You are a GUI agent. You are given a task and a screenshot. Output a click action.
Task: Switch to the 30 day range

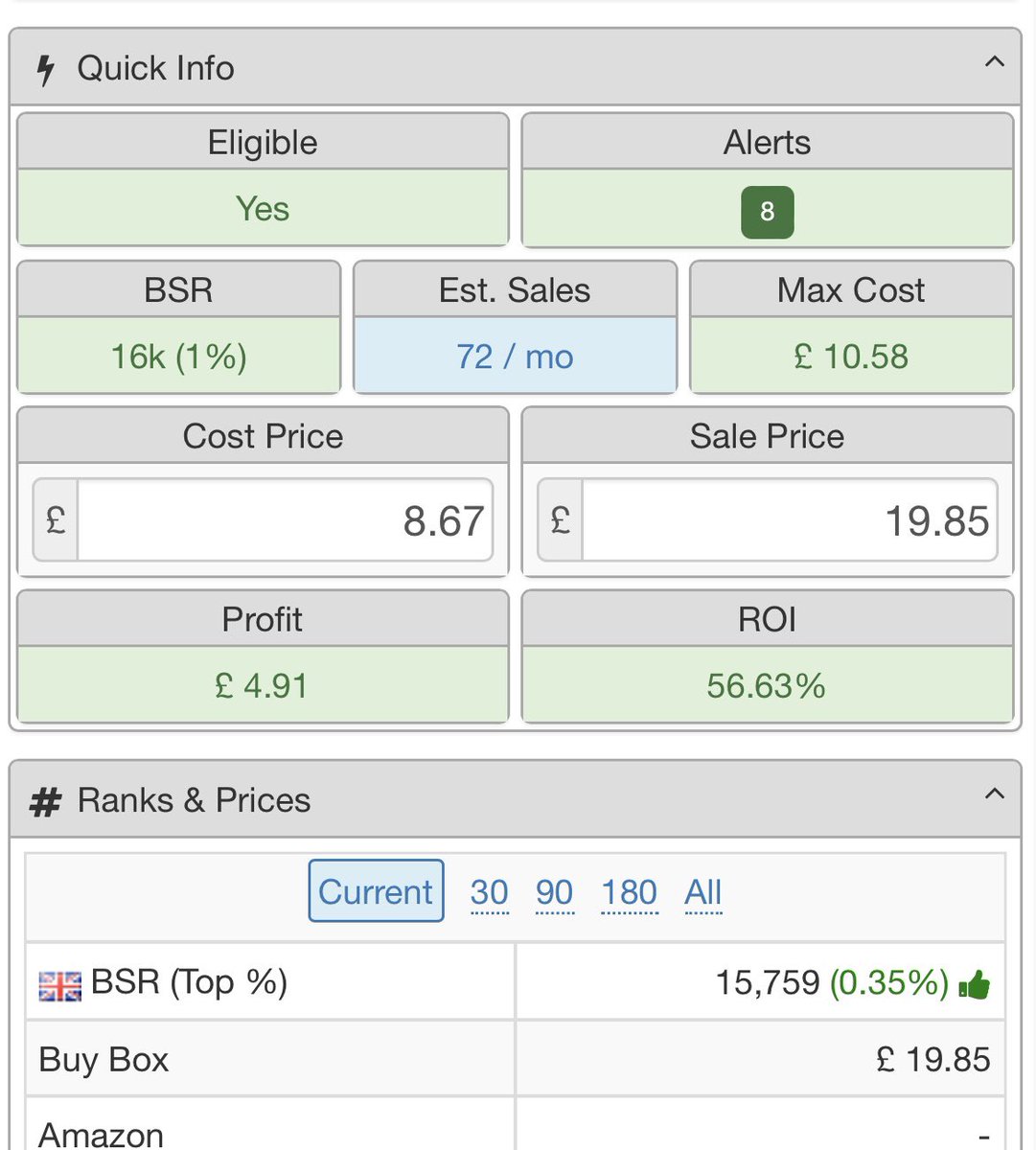pyautogui.click(x=489, y=892)
